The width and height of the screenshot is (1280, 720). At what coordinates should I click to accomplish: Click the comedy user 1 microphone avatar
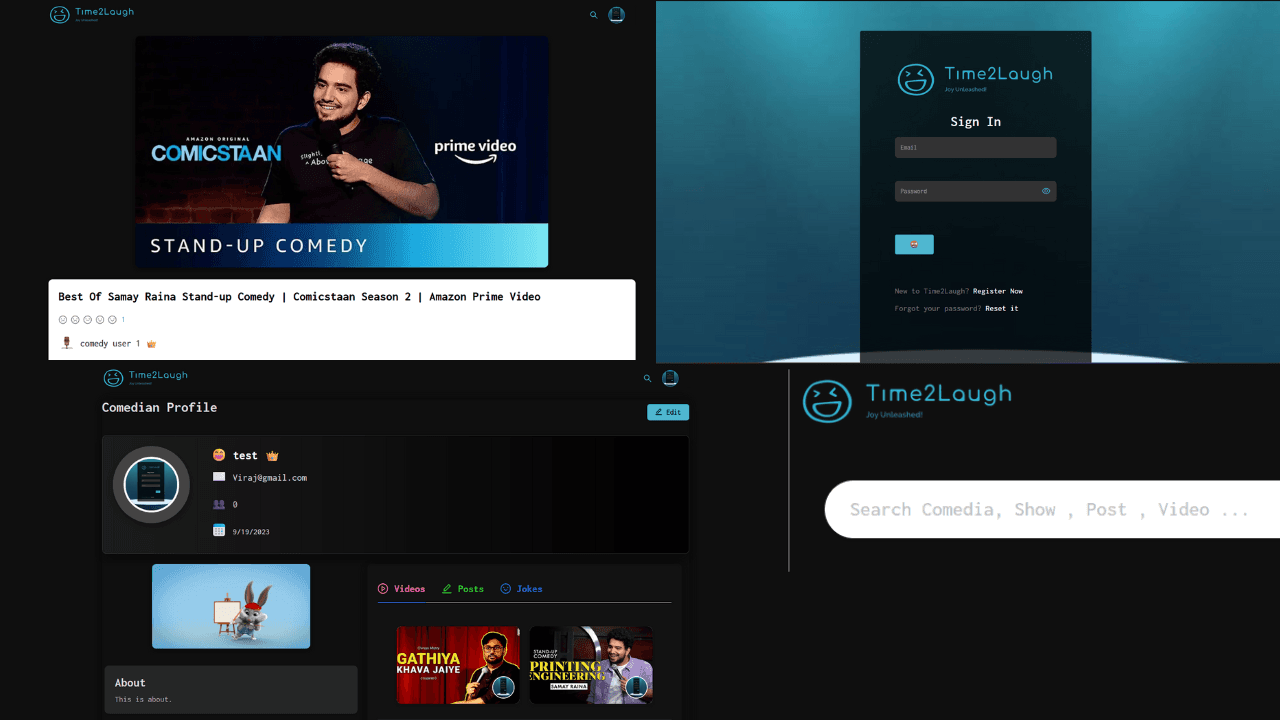tap(67, 343)
